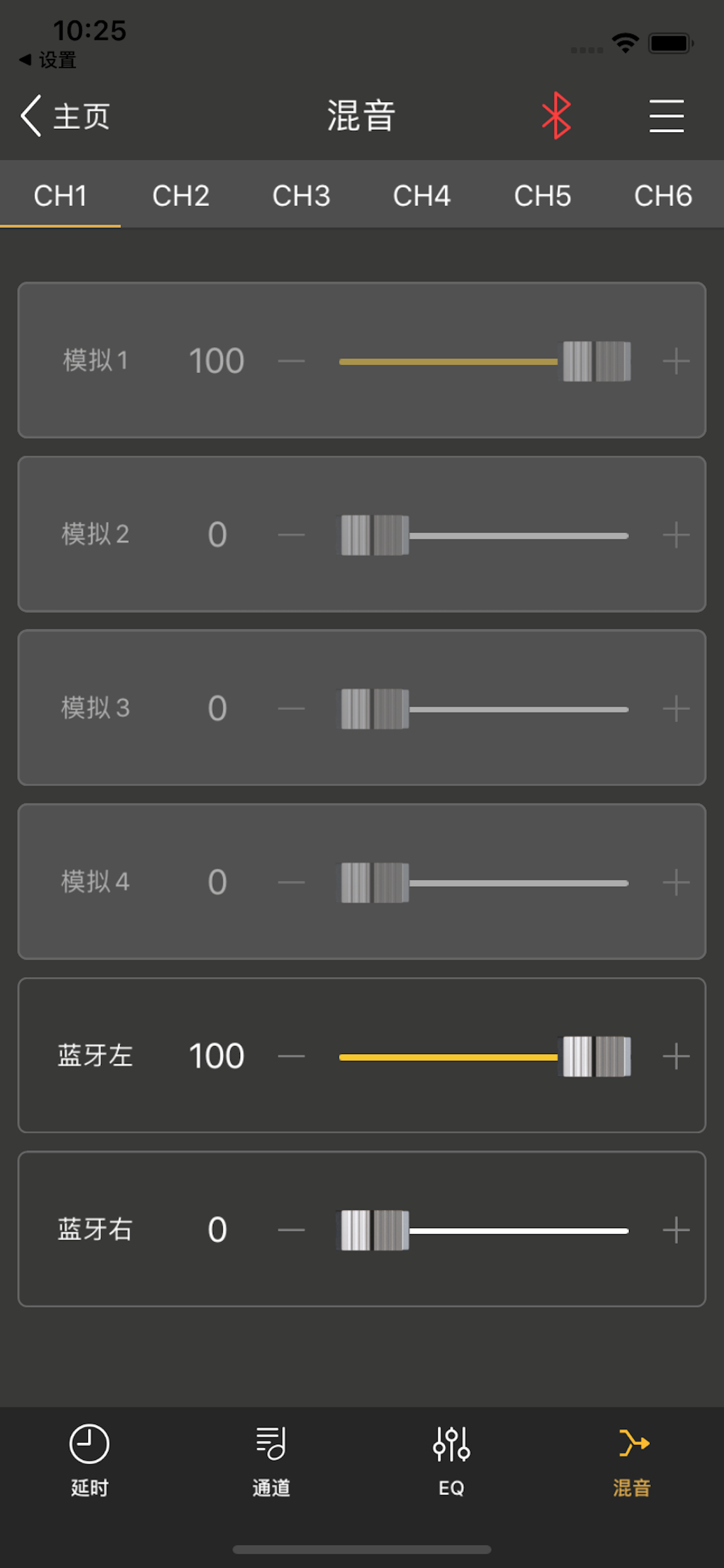Decrease 蓝牙左 value with minus
Viewport: 724px width, 1568px height.
point(291,1056)
